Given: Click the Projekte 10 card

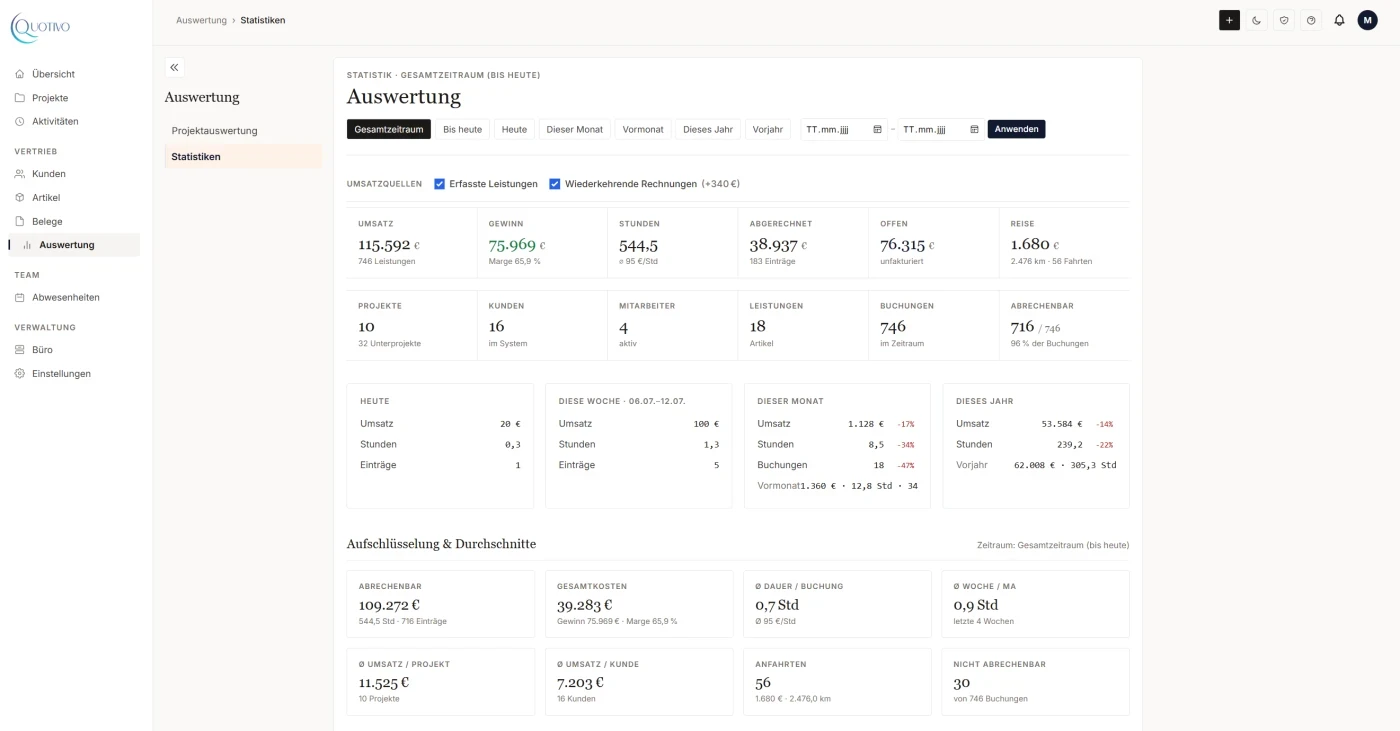Looking at the screenshot, I should 412,325.
